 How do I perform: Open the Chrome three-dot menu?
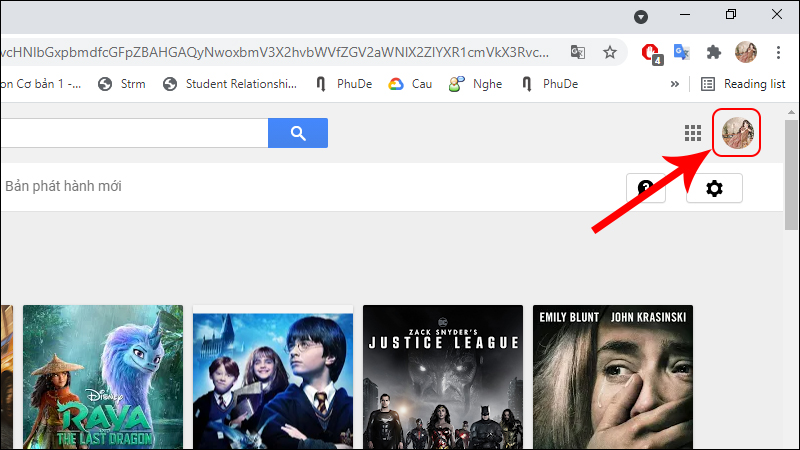[x=778, y=52]
